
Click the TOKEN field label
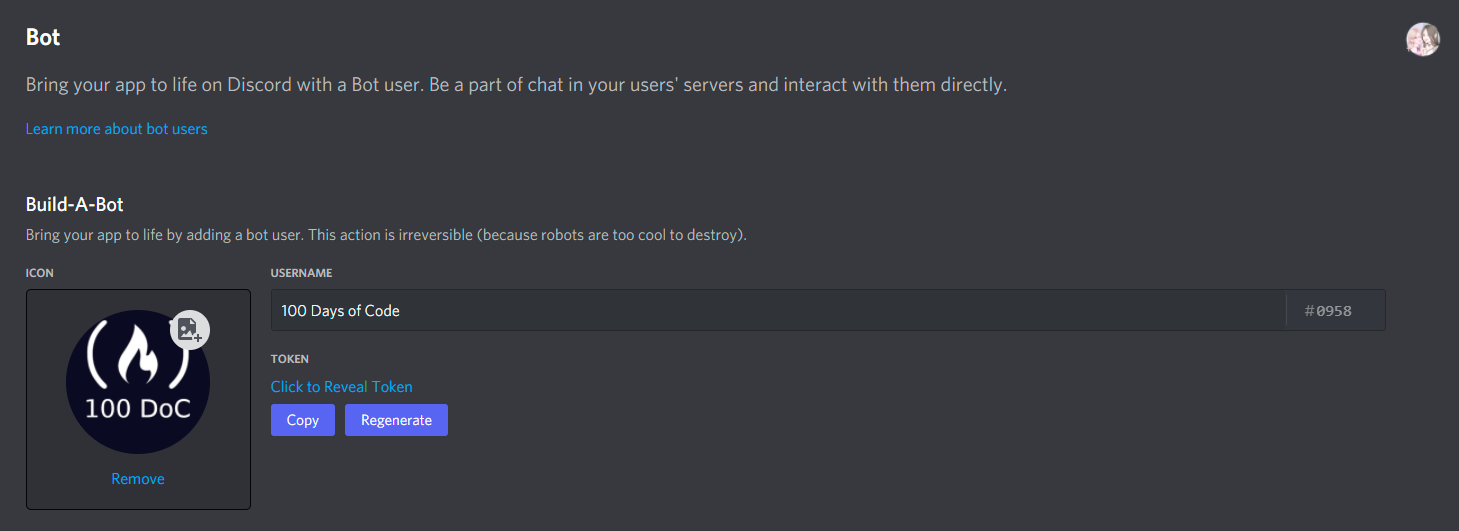290,359
